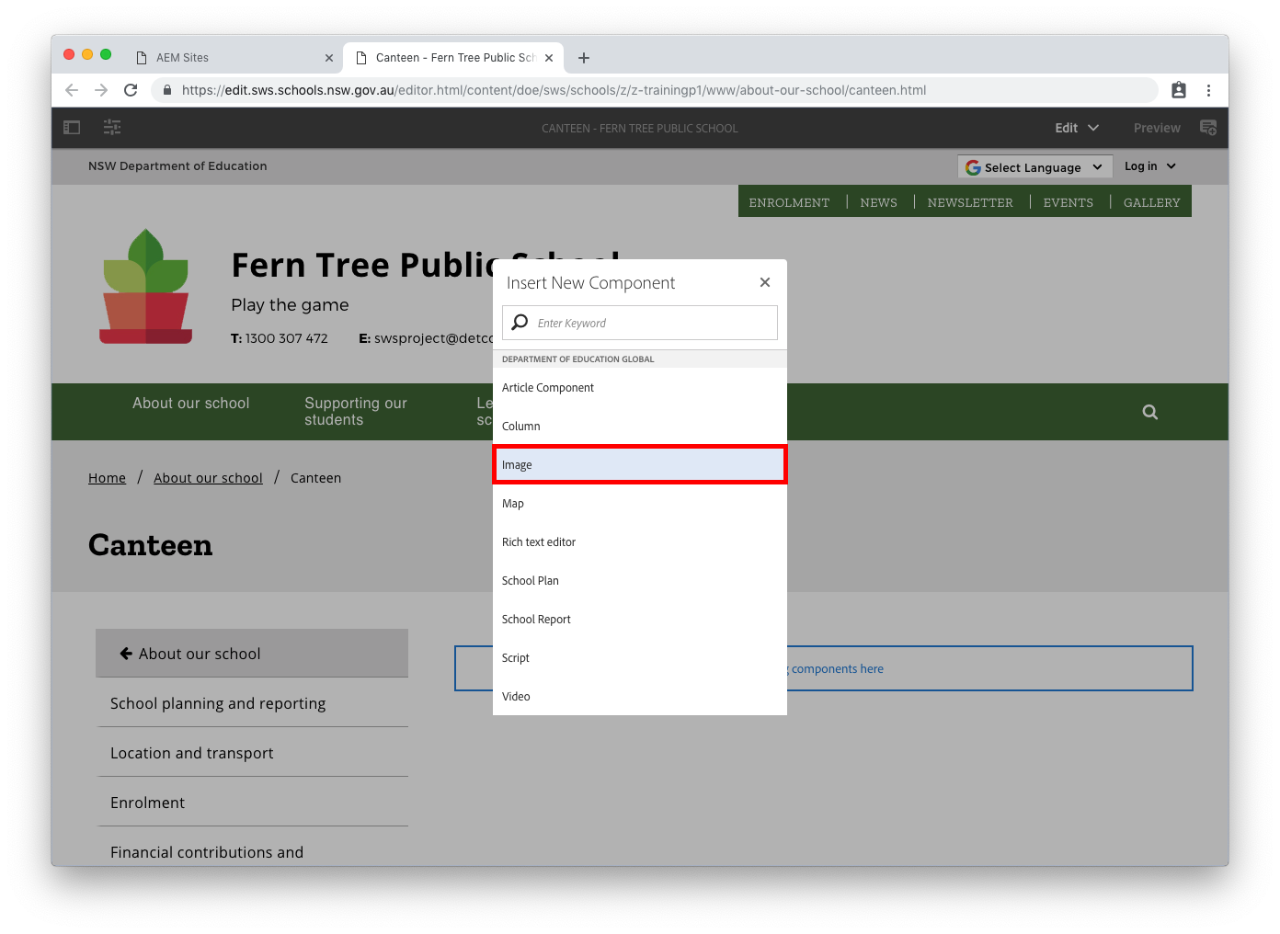Select School Plan component
Screen dimensions: 1280x934
[x=640, y=580]
